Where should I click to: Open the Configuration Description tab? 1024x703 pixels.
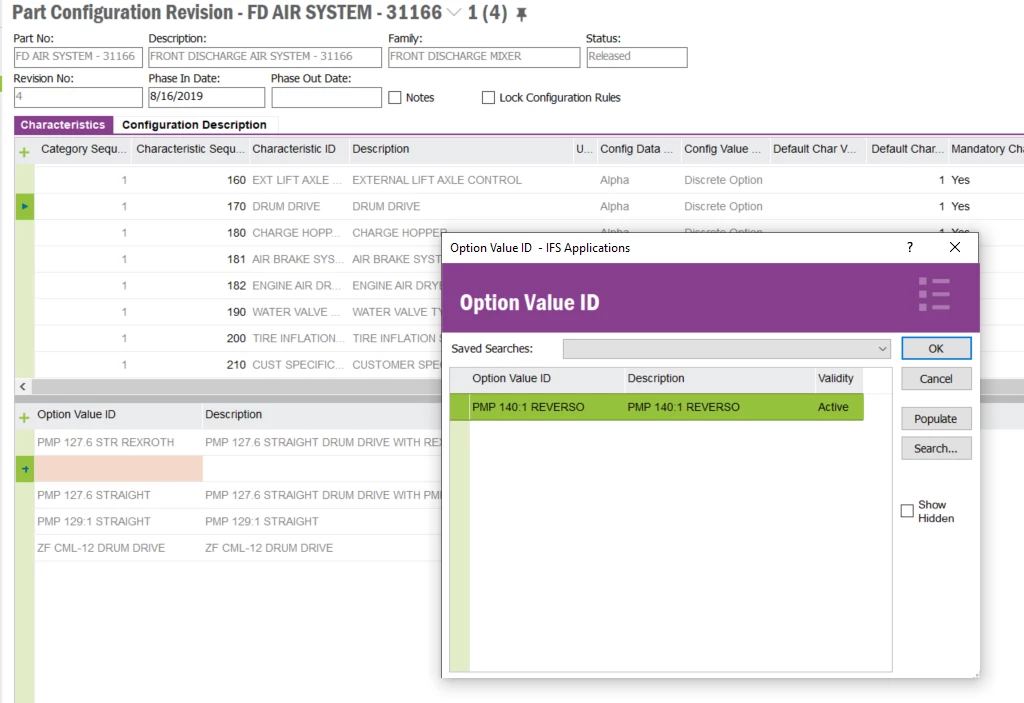pyautogui.click(x=194, y=125)
